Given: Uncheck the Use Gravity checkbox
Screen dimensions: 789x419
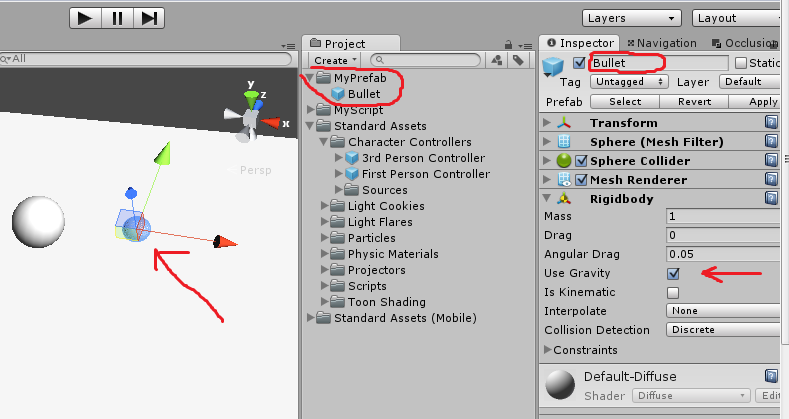Looking at the screenshot, I should click(673, 274).
